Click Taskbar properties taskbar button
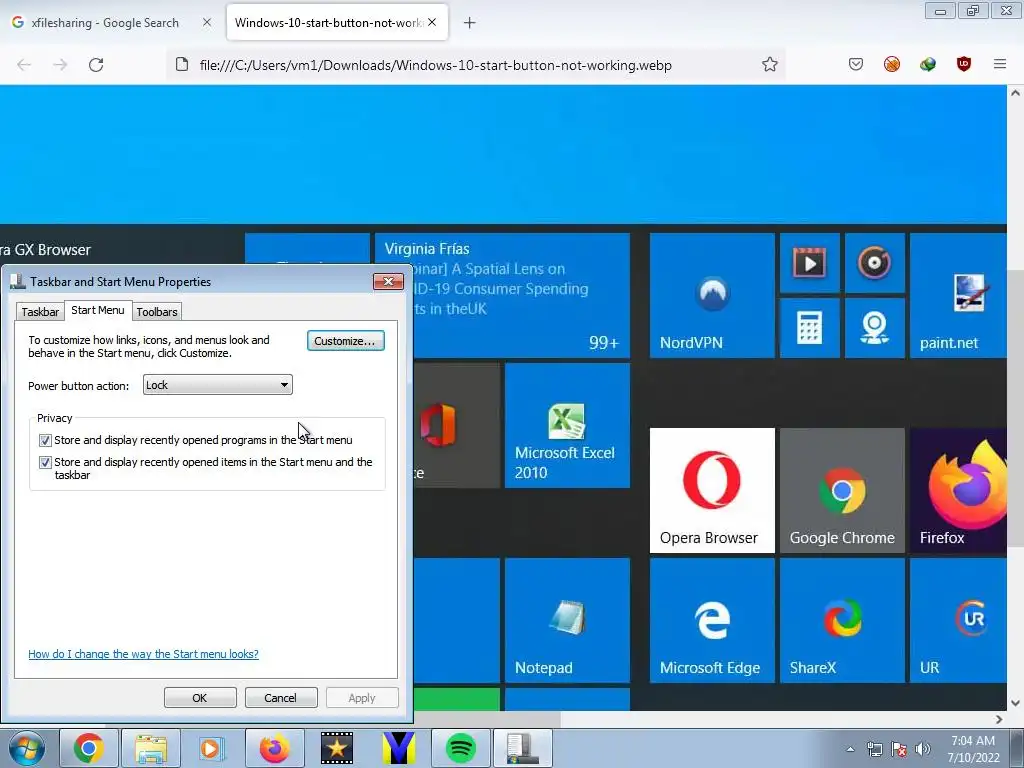This screenshot has height=768, width=1024. tap(522, 748)
